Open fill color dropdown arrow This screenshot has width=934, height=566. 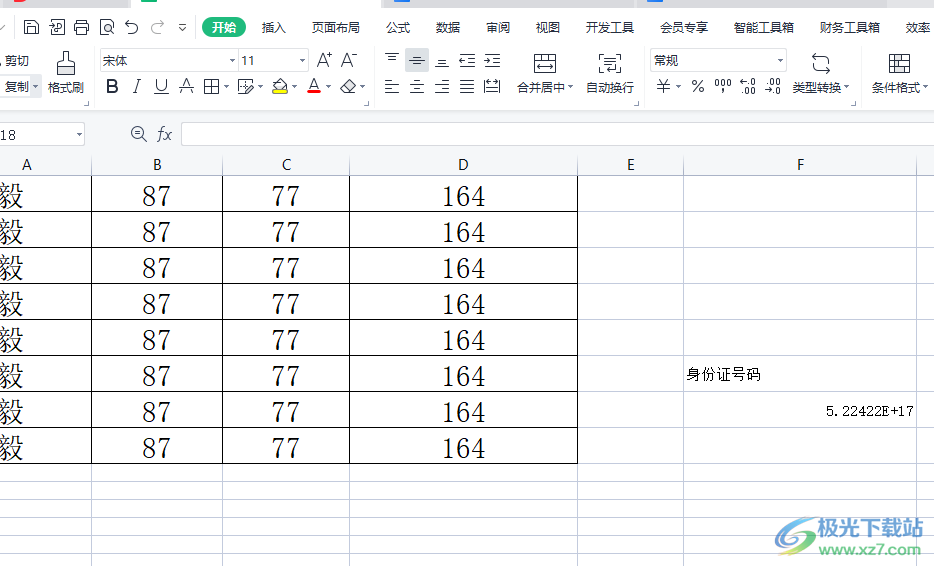click(x=295, y=87)
